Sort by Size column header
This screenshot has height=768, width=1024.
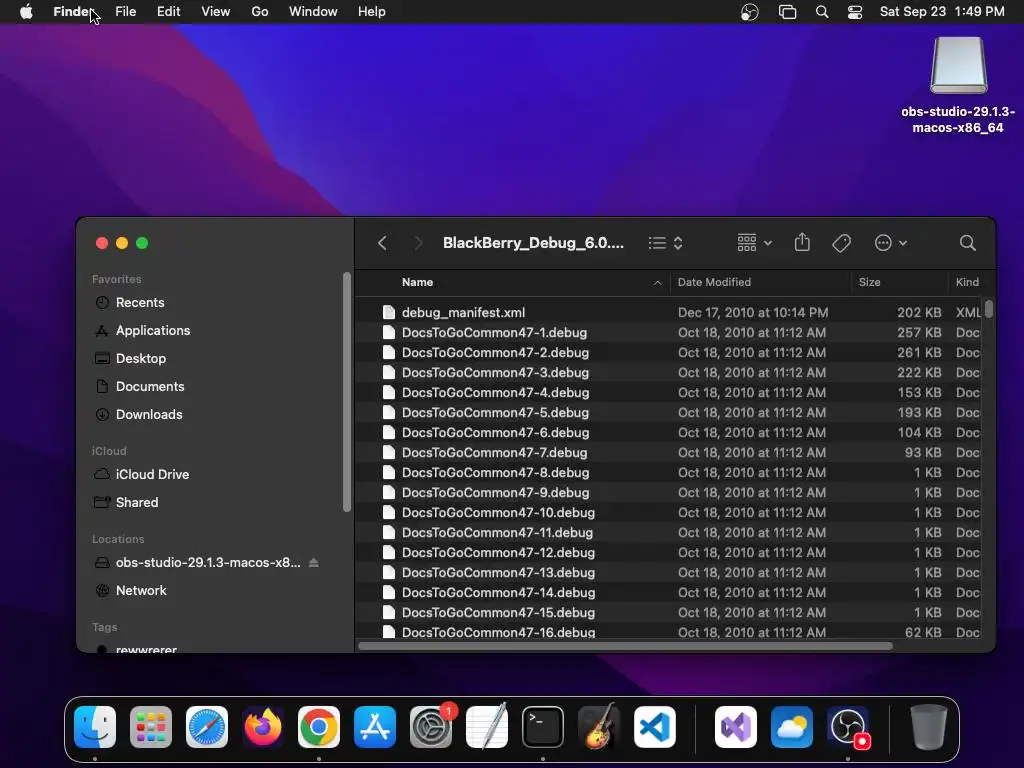coord(869,282)
